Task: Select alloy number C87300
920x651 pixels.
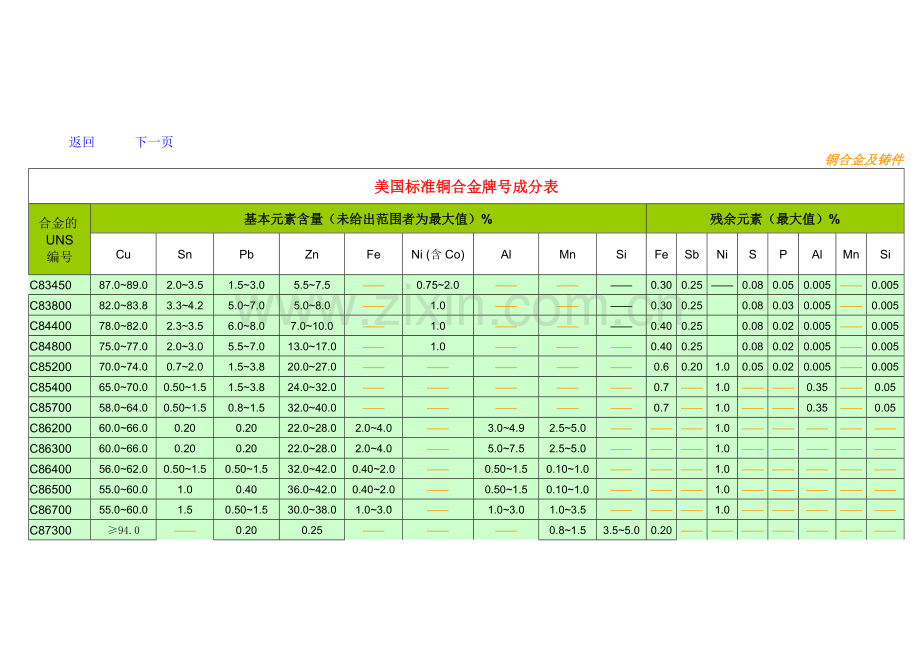Action: pos(50,530)
